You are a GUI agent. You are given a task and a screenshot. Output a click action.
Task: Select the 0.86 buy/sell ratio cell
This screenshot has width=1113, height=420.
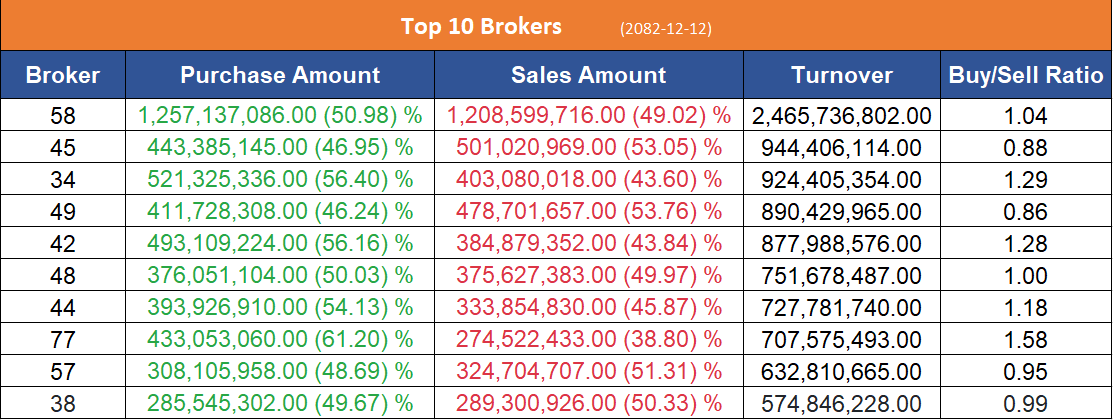click(x=1026, y=212)
